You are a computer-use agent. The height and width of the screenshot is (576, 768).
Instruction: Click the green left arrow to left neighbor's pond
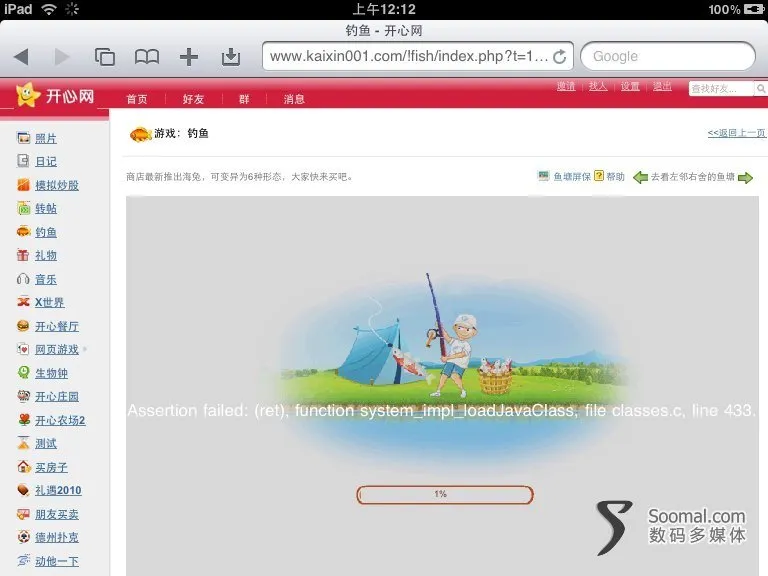pos(640,177)
